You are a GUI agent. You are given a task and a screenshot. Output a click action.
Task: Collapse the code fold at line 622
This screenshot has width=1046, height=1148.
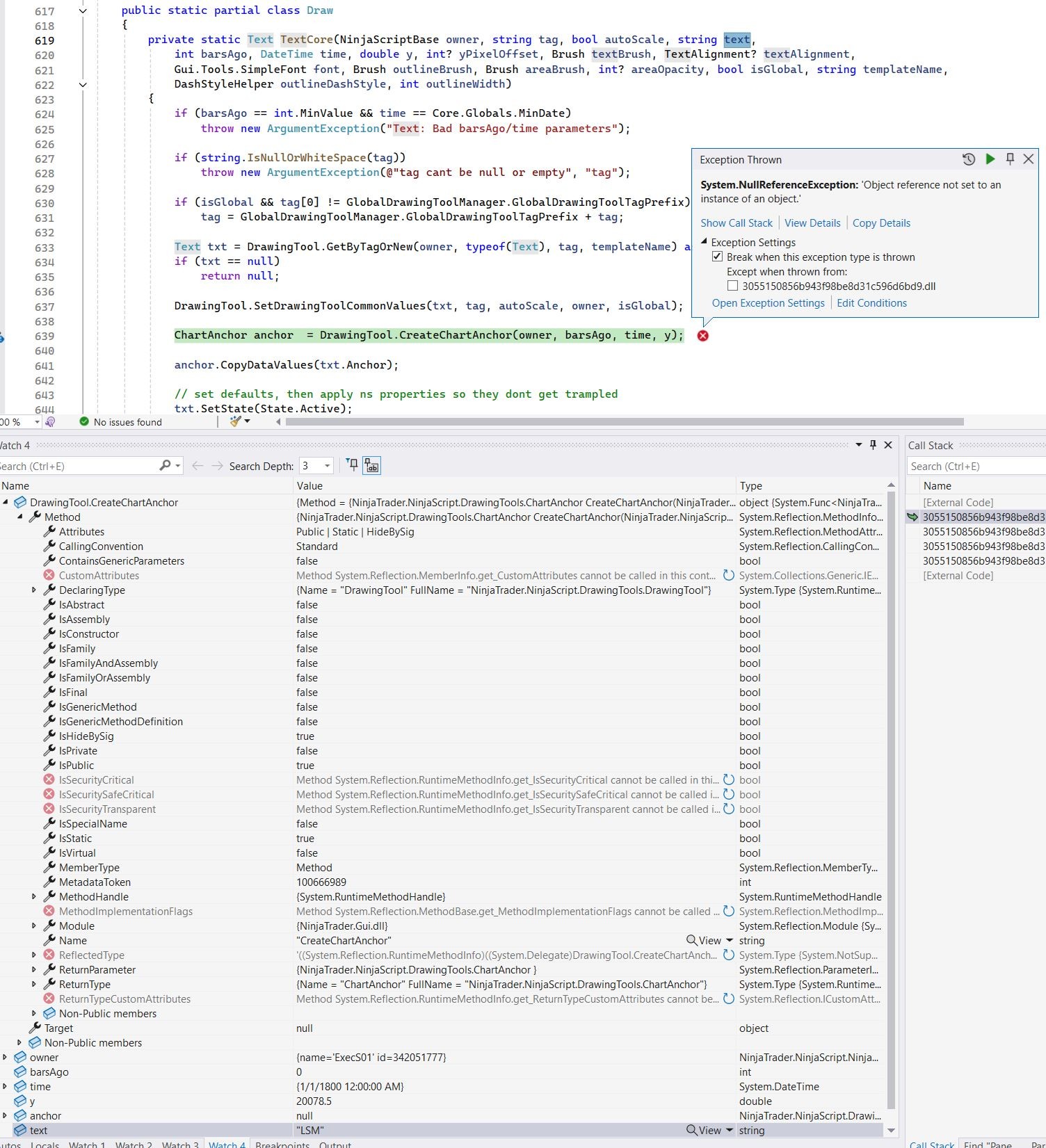(x=83, y=84)
